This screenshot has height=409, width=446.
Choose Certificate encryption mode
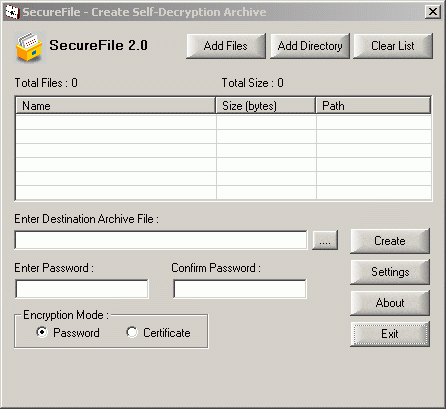click(158, 332)
